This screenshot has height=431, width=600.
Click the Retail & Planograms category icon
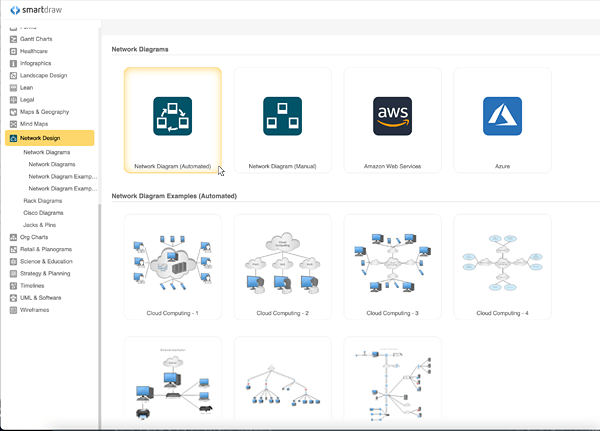13,249
